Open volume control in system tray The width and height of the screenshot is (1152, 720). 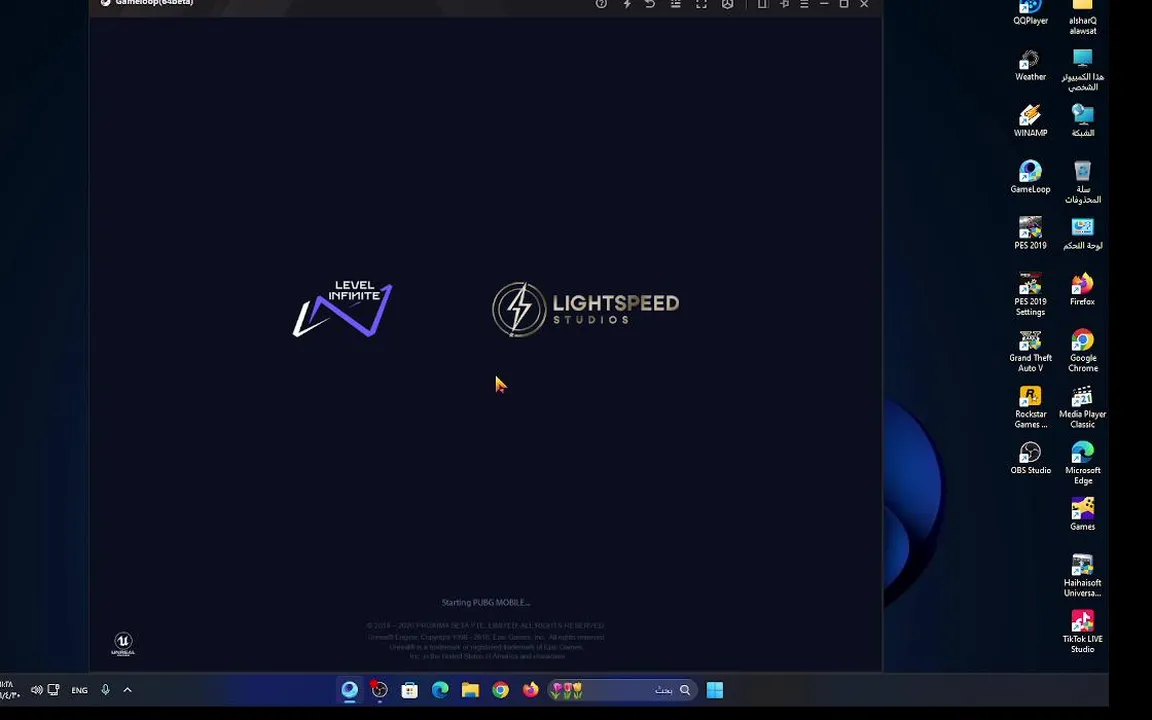tap(36, 690)
